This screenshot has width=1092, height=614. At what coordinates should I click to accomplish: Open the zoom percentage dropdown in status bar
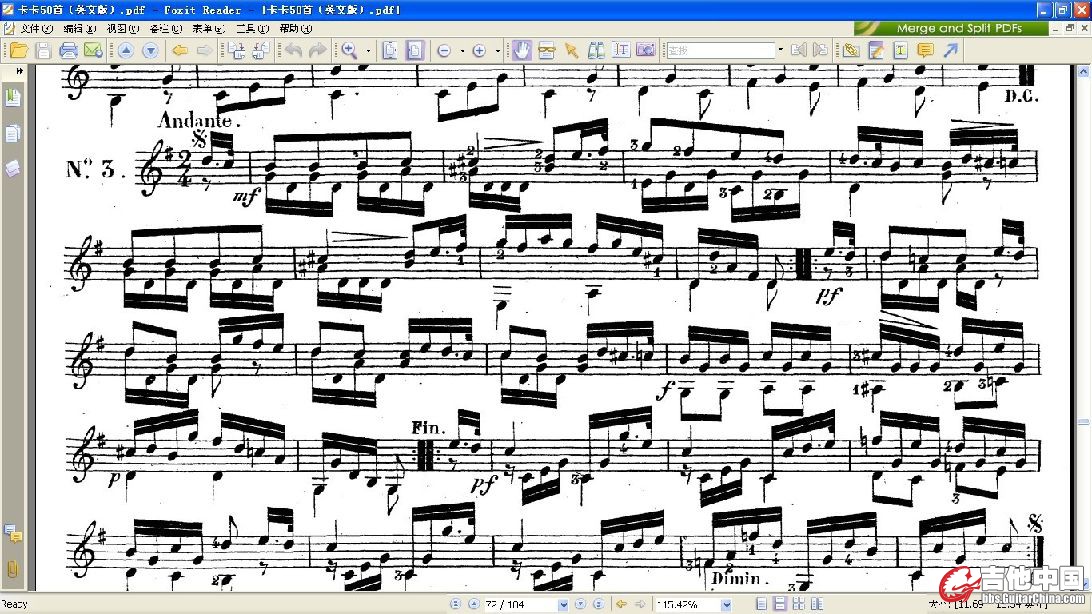tap(726, 605)
